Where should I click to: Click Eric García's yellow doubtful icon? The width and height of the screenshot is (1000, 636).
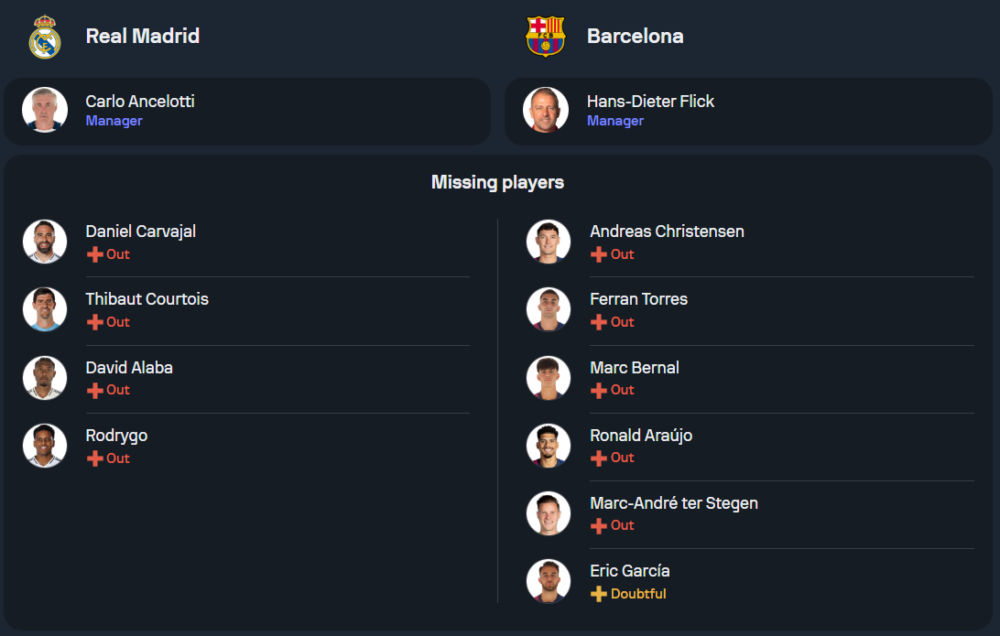coord(599,594)
